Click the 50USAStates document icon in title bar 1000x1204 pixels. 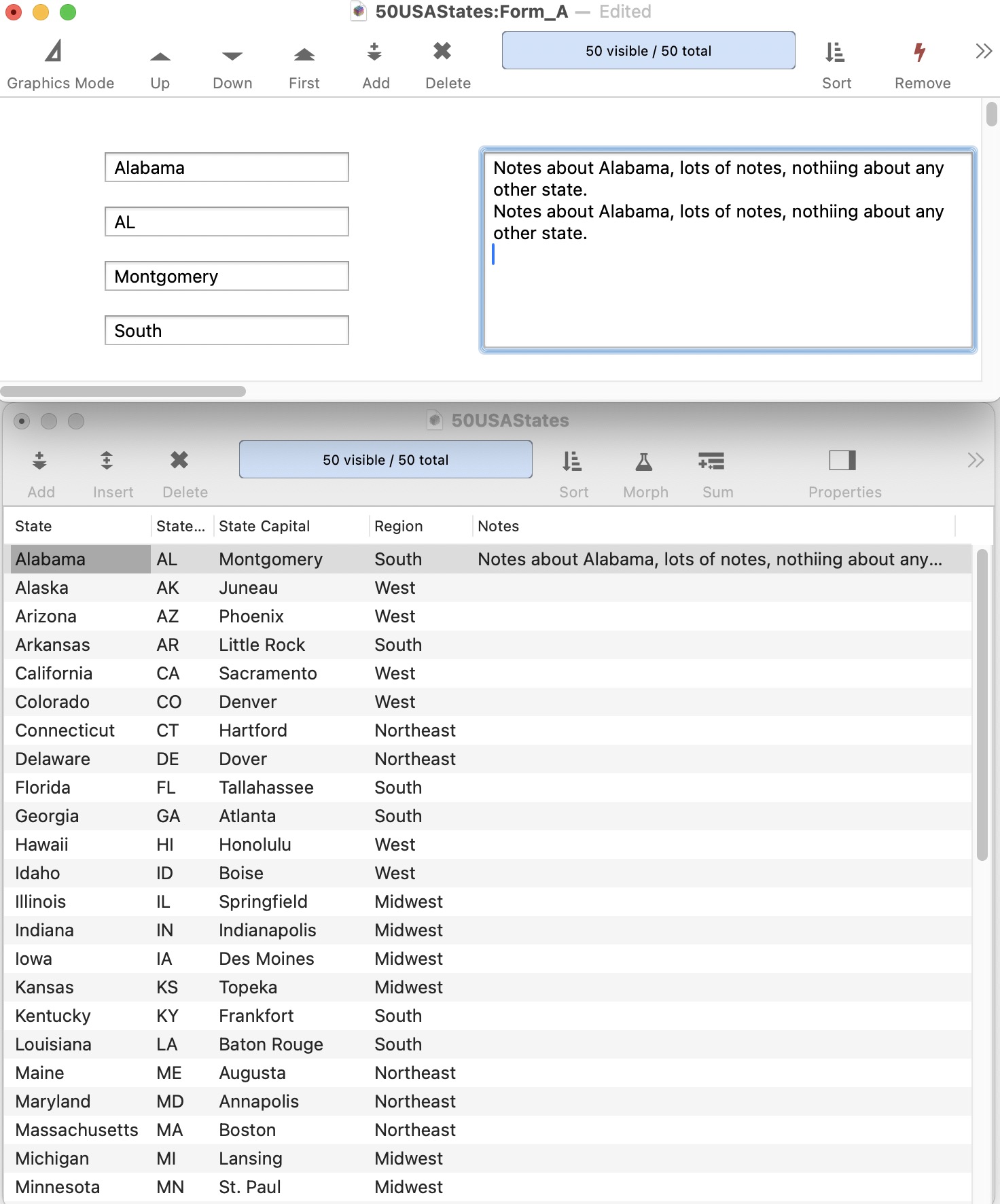(x=435, y=420)
